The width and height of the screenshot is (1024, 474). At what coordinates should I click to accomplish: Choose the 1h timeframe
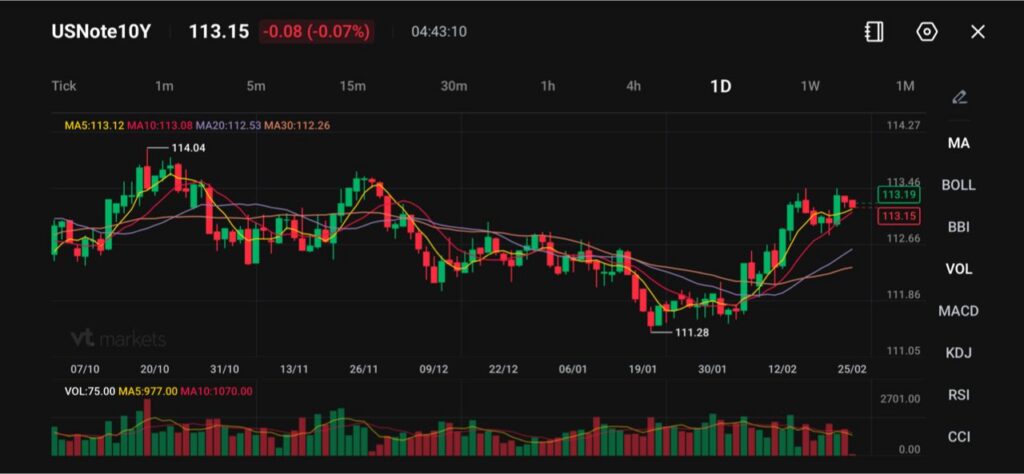pyautogui.click(x=548, y=86)
